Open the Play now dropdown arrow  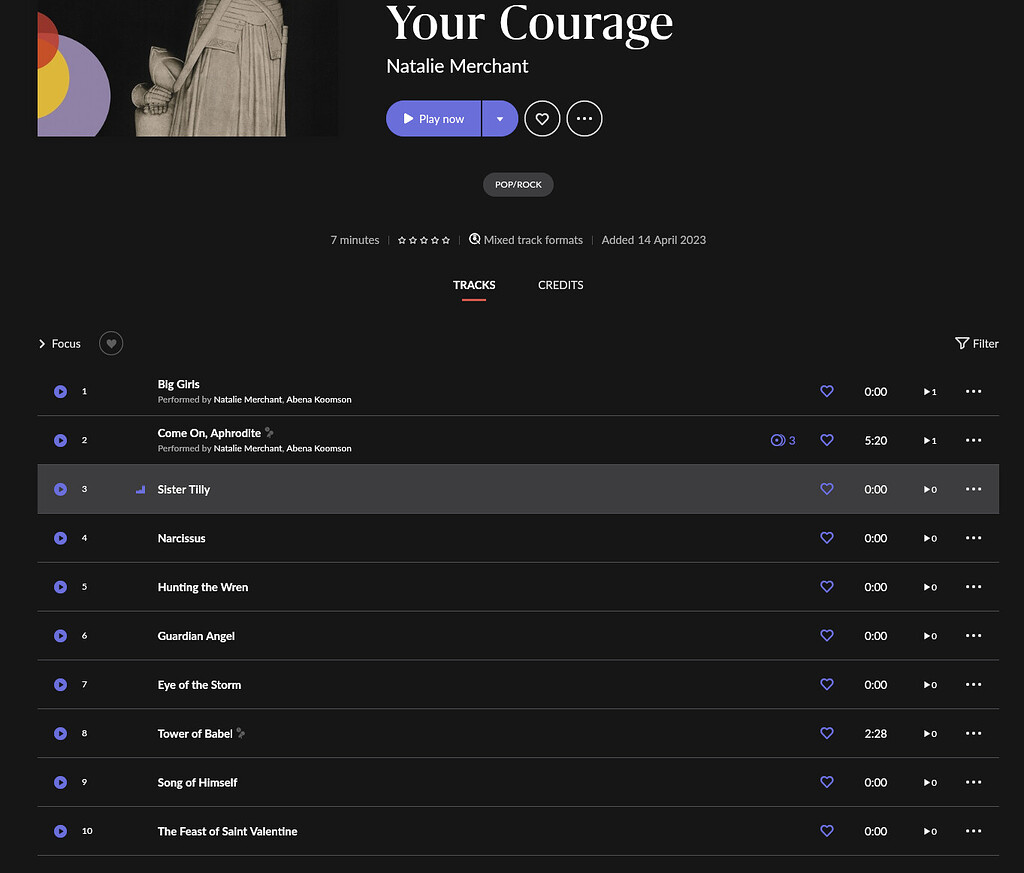500,118
